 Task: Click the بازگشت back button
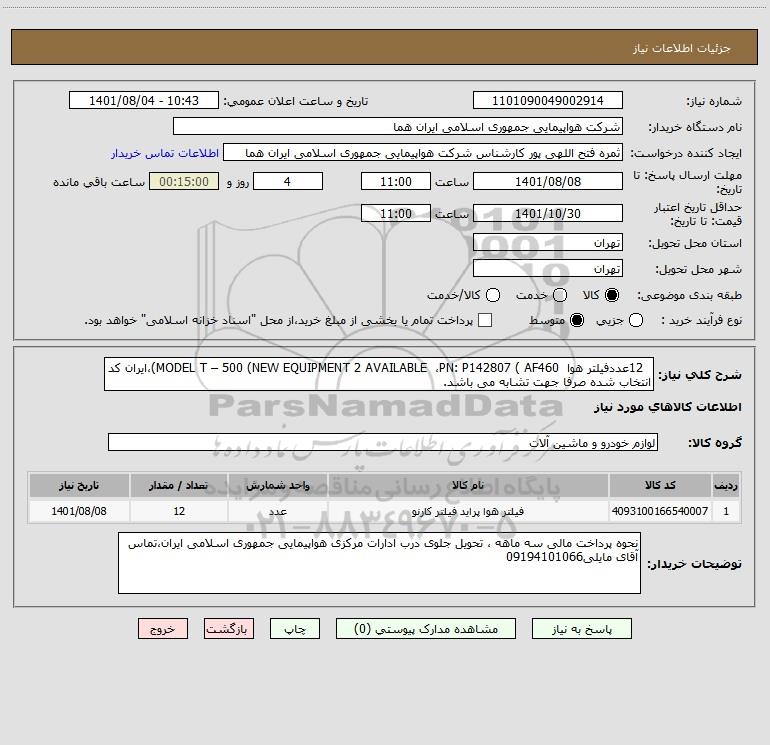(x=229, y=629)
